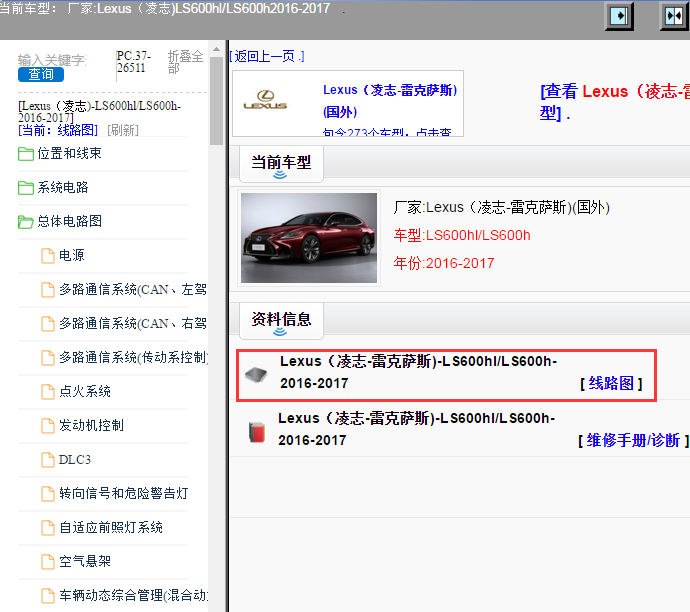Click the [查看 Lexus models link

(x=615, y=102)
